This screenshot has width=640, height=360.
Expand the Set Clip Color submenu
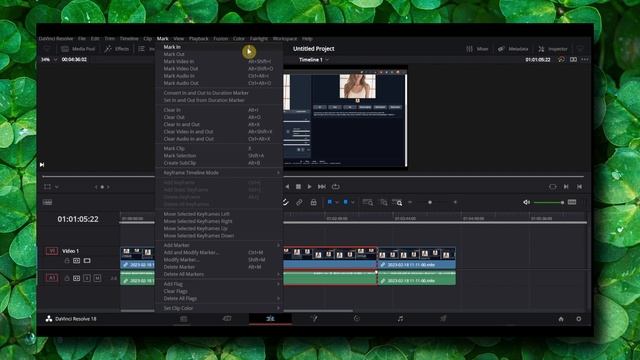point(278,308)
